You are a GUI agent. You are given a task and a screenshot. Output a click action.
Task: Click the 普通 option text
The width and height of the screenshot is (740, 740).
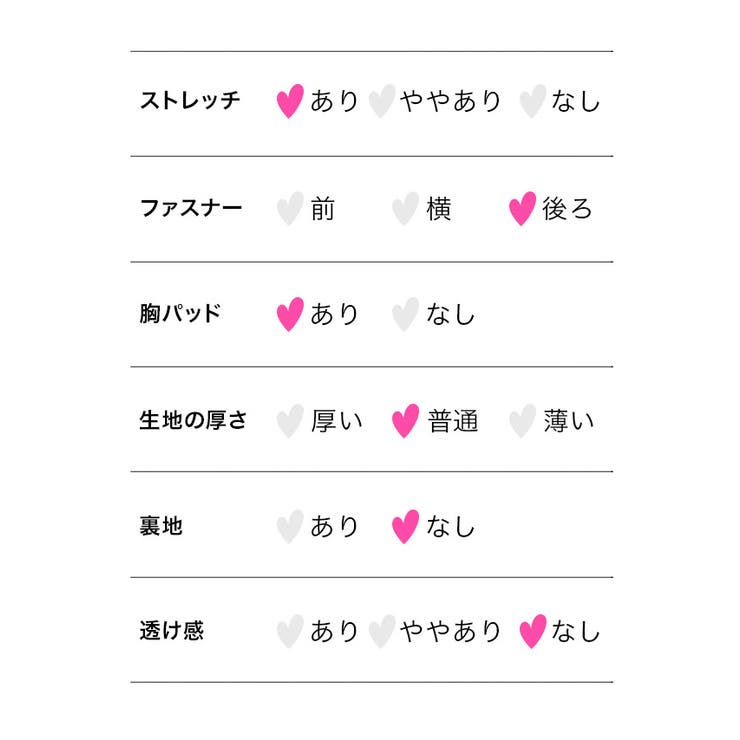pyautogui.click(x=453, y=421)
